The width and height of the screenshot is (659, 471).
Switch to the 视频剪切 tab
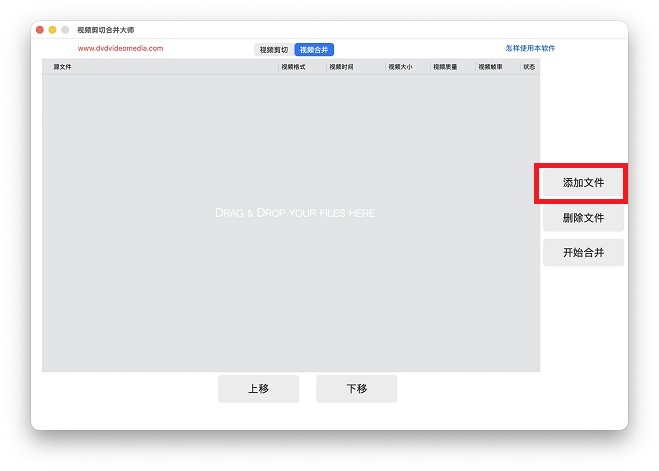(x=273, y=49)
